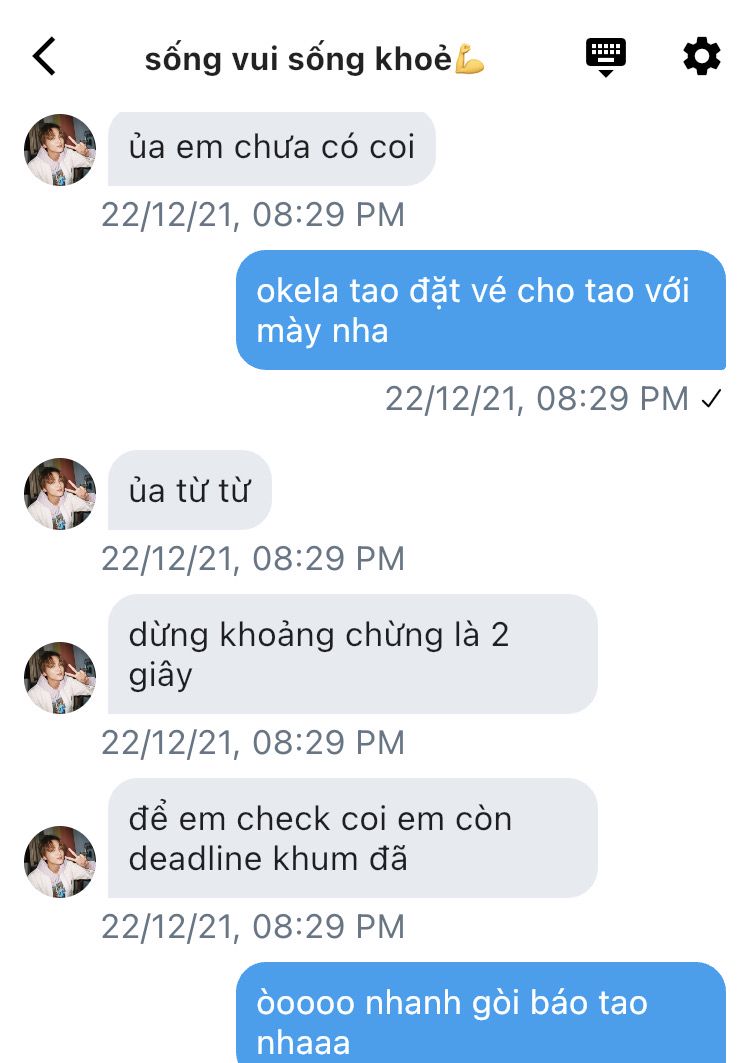Open avatar next to 'dừng khoảng chừng' message
This screenshot has width=750, height=1063.
point(60,677)
